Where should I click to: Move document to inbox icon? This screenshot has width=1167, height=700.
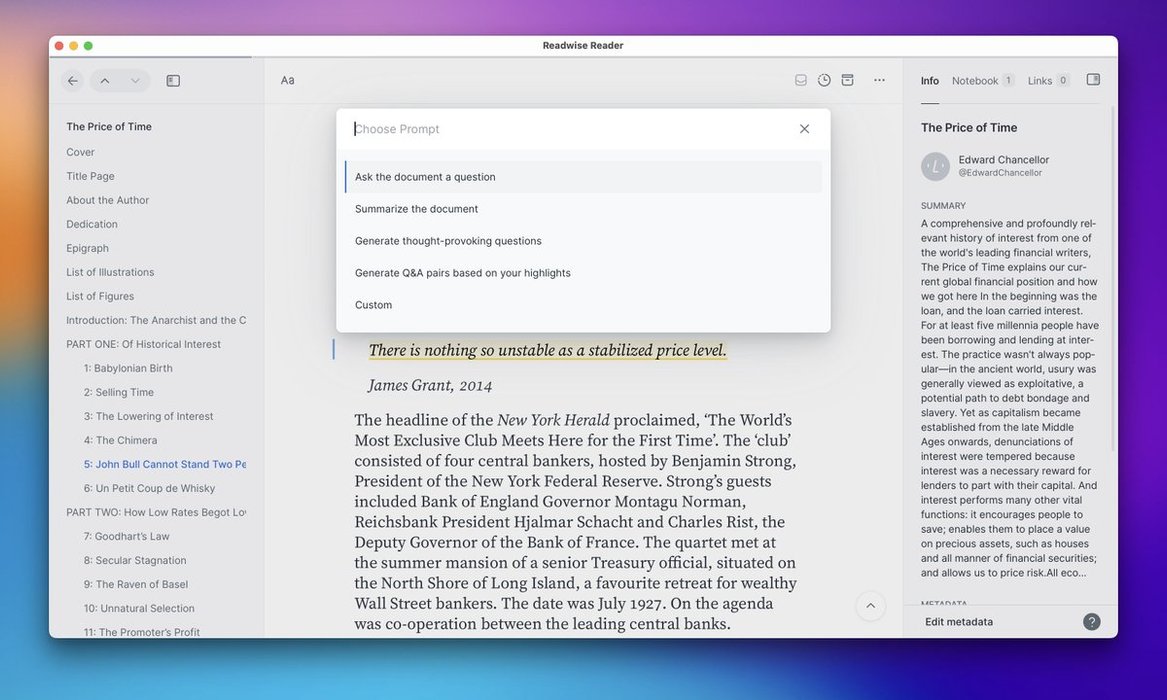[801, 80]
